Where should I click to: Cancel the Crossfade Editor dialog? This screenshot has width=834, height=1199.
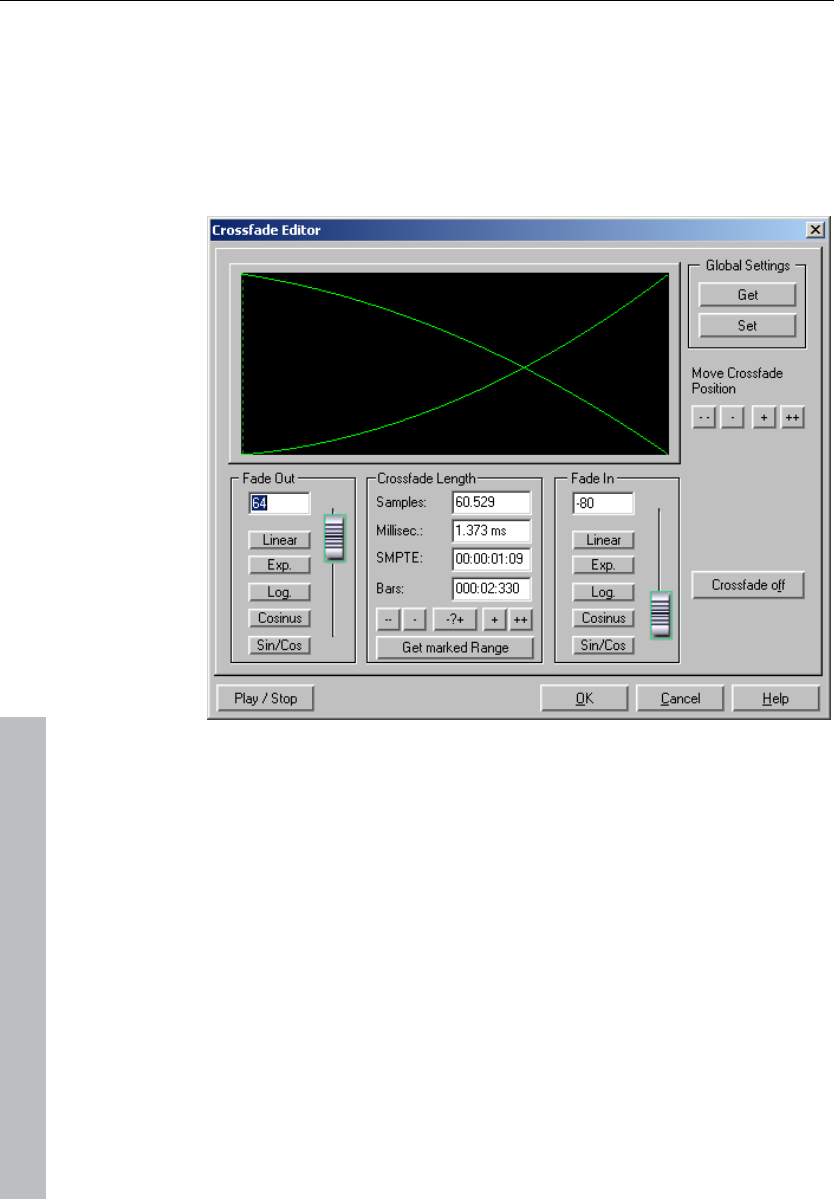[x=680, y=698]
